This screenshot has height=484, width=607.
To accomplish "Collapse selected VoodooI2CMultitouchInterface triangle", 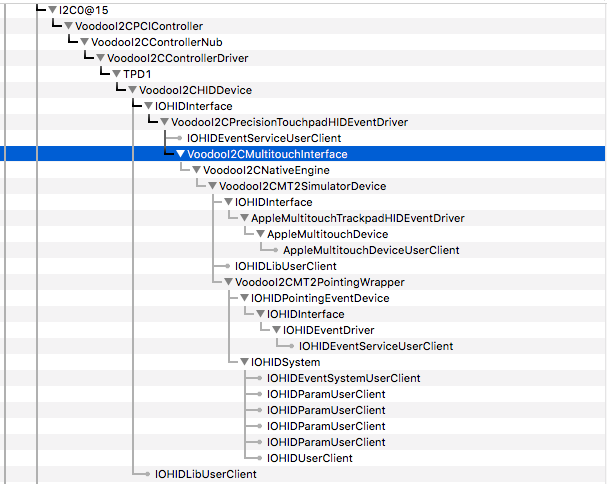I will (180, 154).
